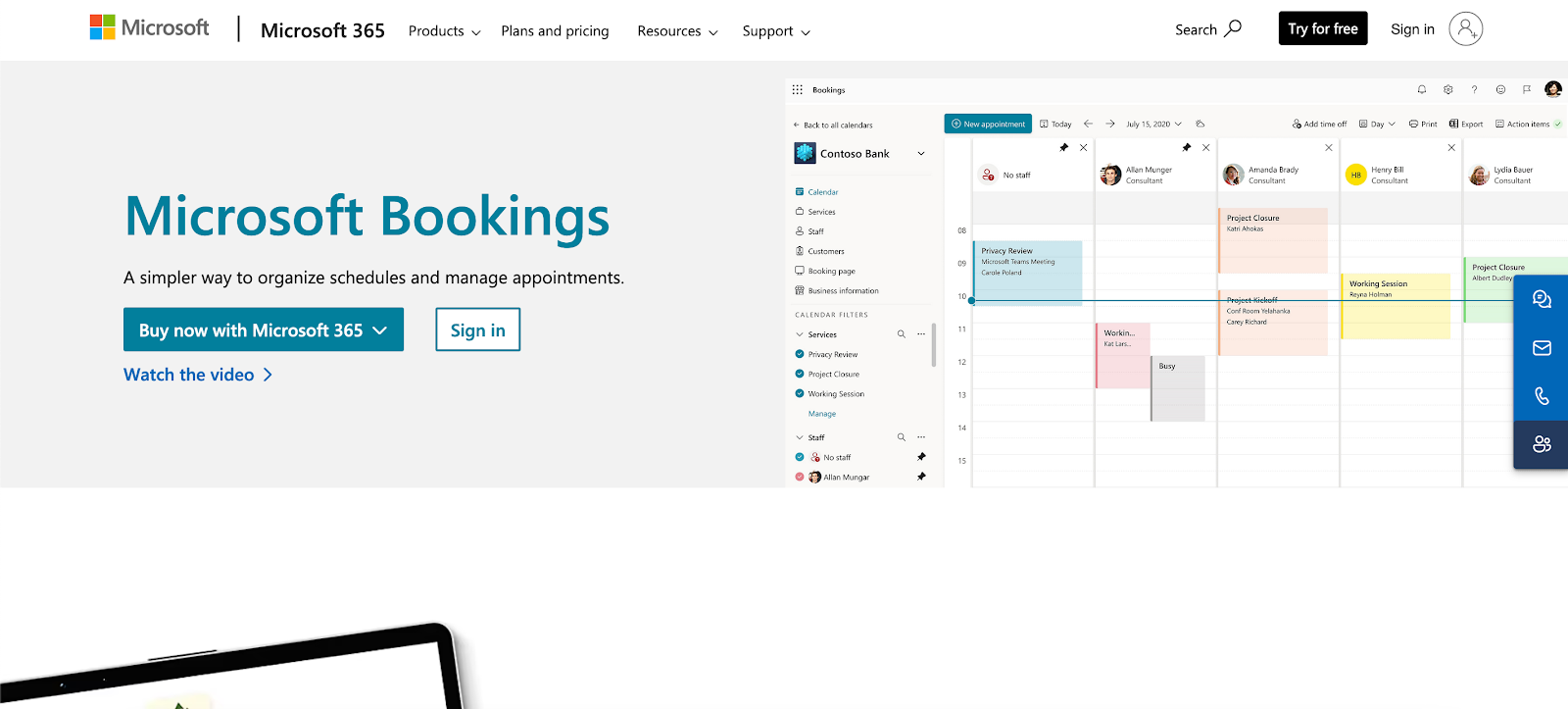
Task: Open more options for Staff filter
Action: pos(921,437)
